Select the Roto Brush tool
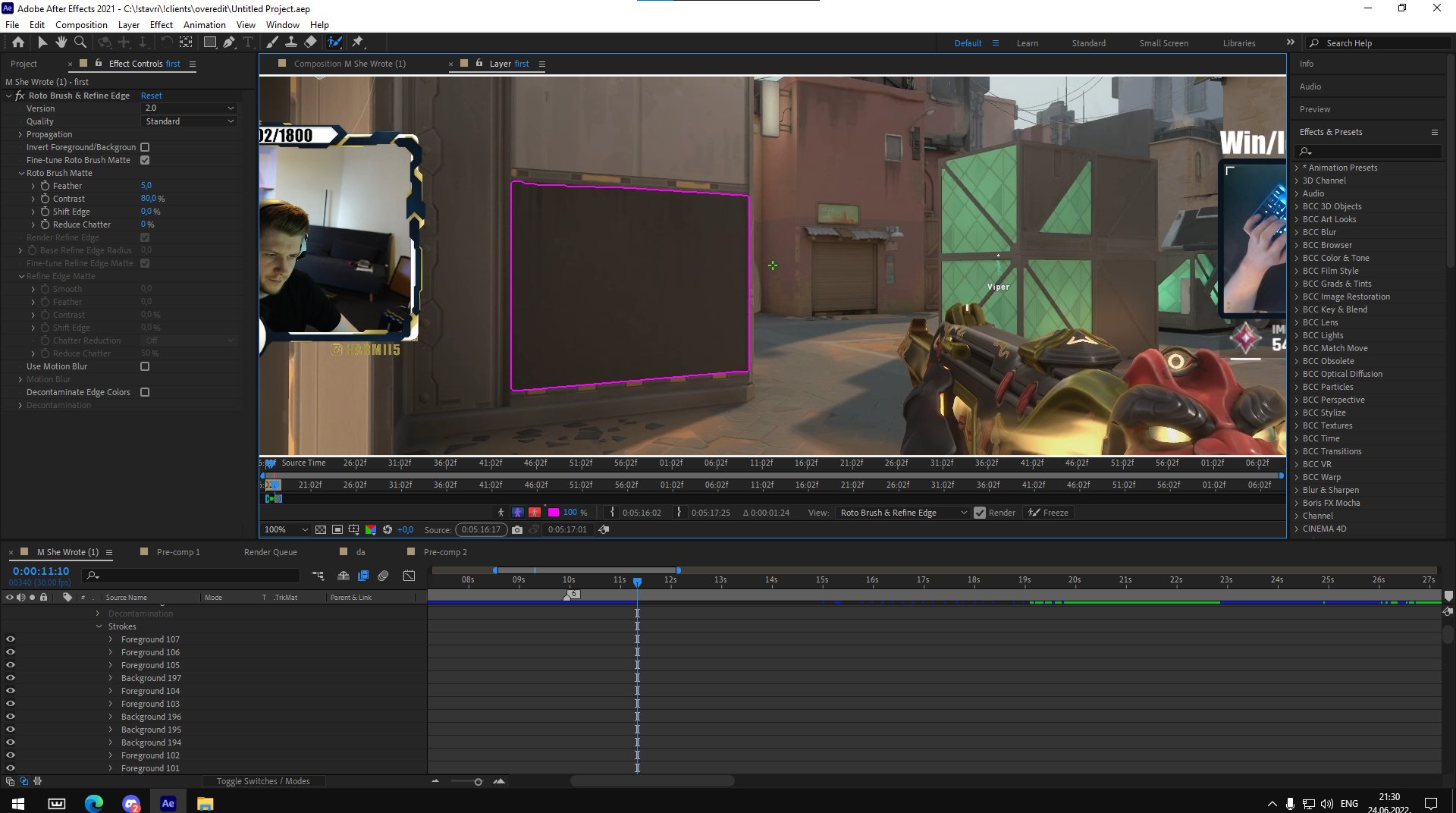1456x813 pixels. pos(334,42)
